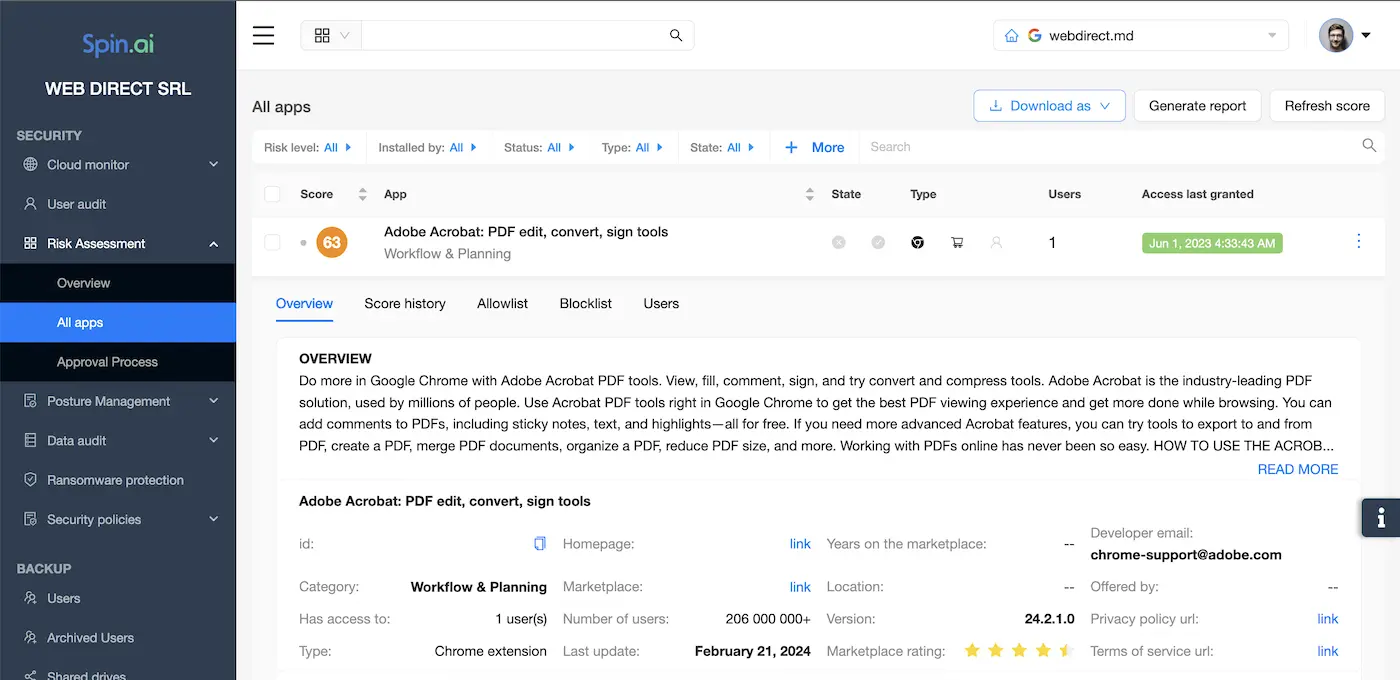Open the Blocklist tab
The width and height of the screenshot is (1400, 680).
coord(585,303)
